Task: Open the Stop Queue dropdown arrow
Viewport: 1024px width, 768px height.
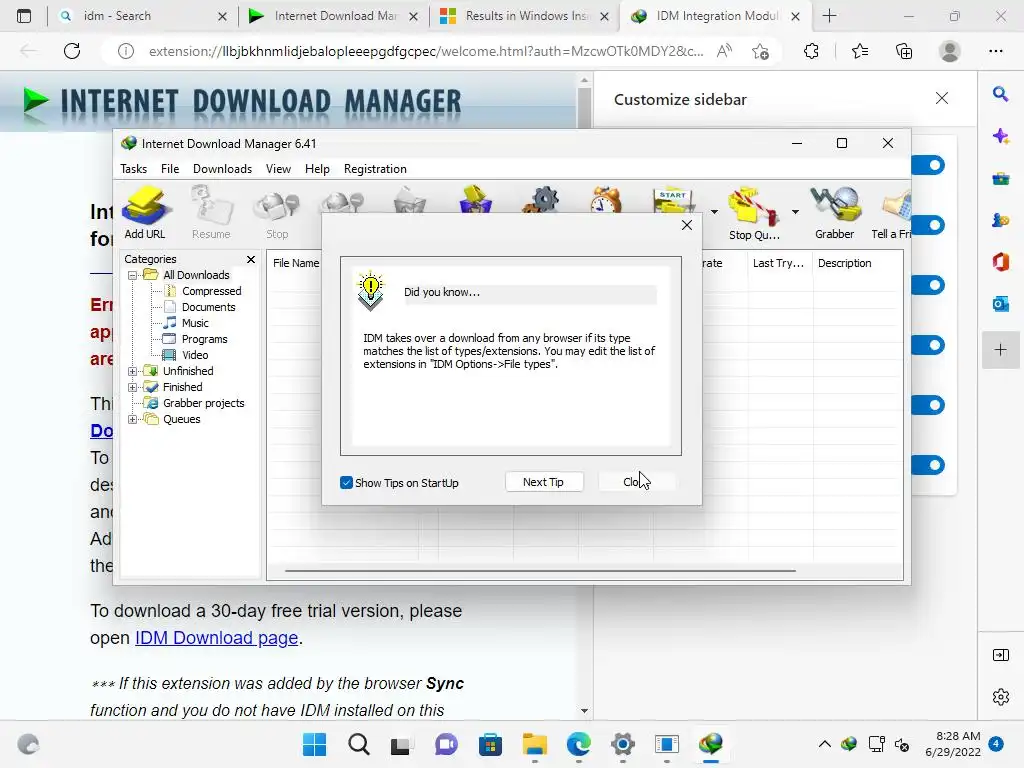Action: pos(795,212)
